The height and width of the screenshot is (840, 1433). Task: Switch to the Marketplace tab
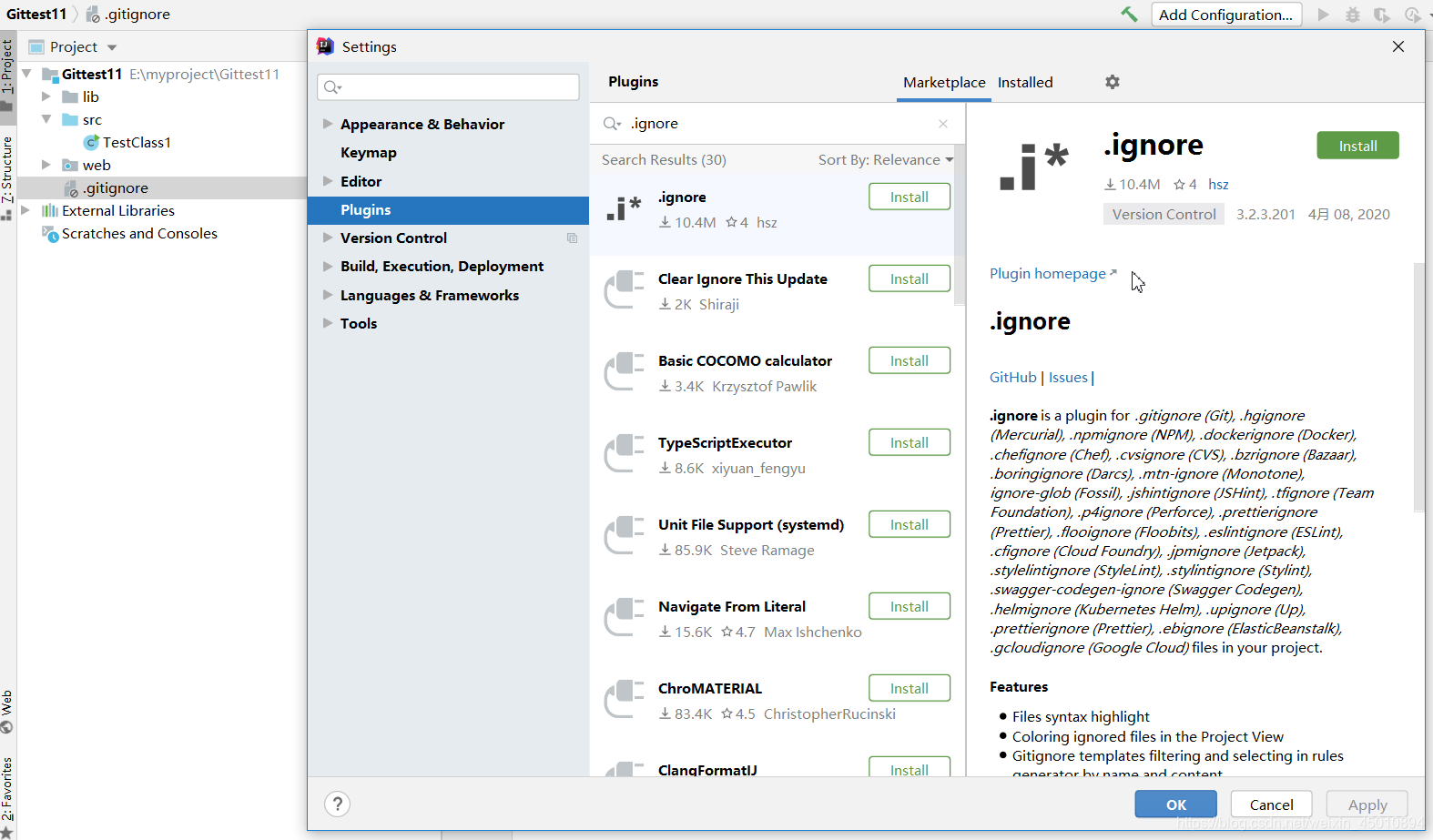(x=944, y=82)
